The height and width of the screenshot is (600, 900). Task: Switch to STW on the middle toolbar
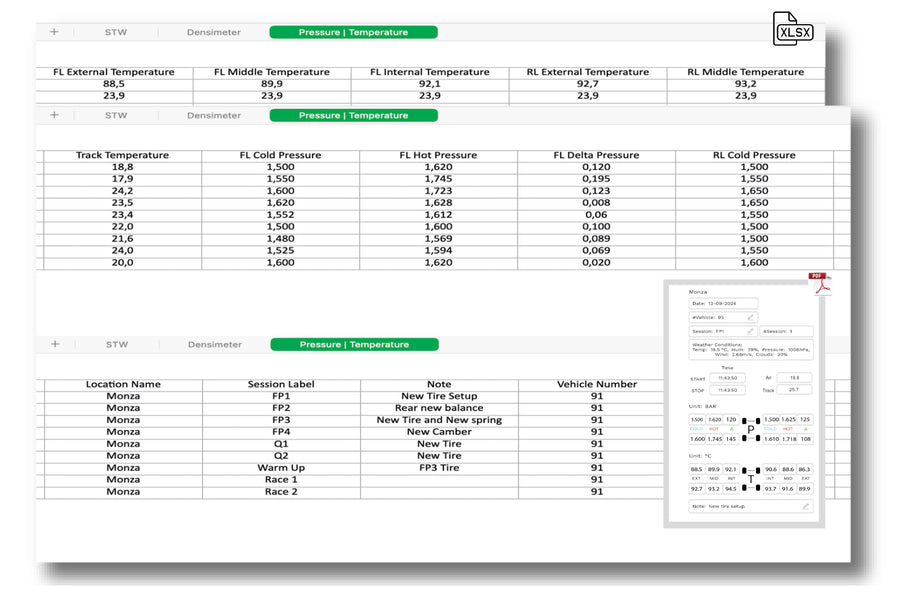pos(114,115)
